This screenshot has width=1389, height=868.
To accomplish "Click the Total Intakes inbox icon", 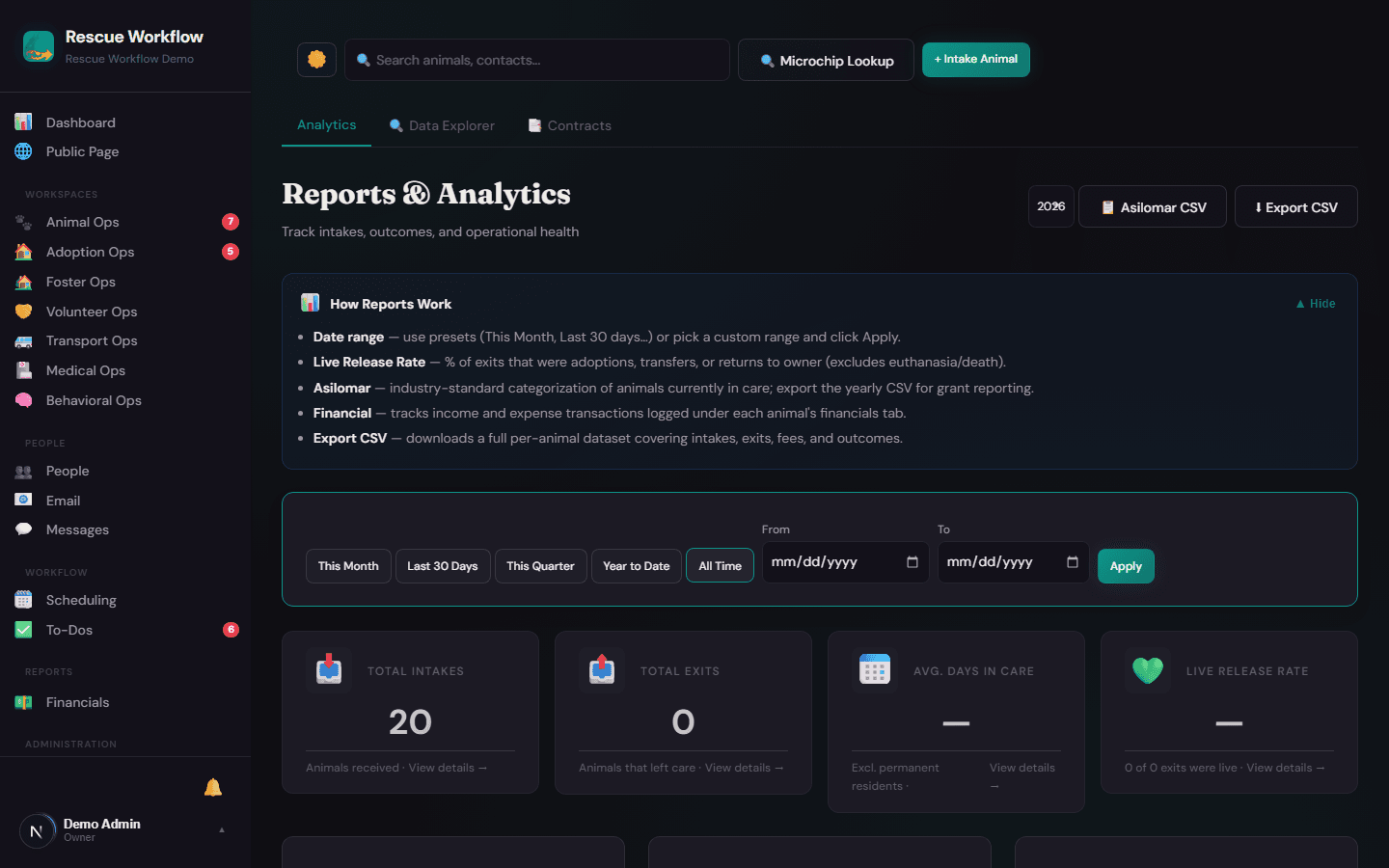I will (329, 669).
